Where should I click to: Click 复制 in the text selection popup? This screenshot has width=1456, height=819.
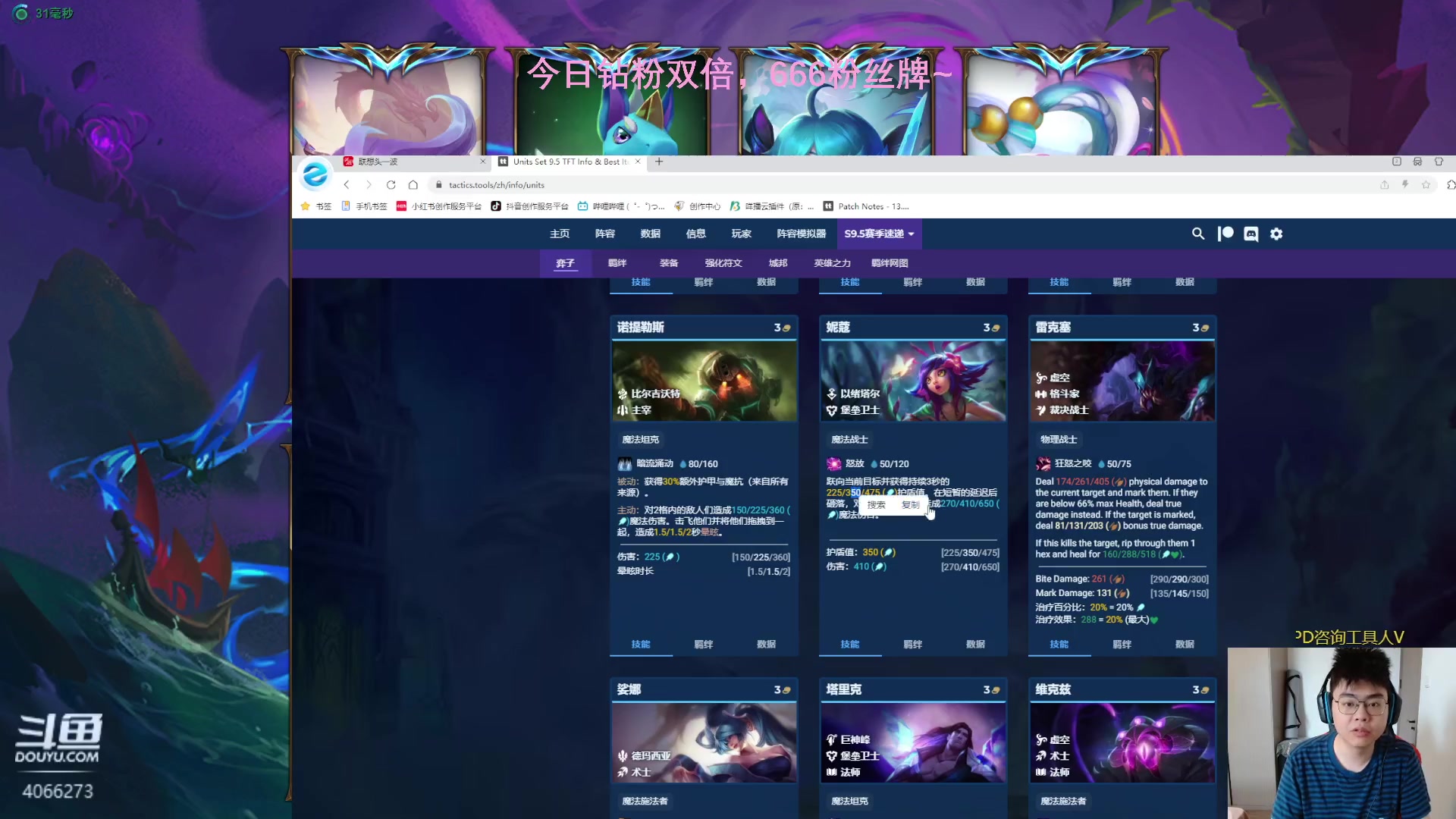(911, 505)
